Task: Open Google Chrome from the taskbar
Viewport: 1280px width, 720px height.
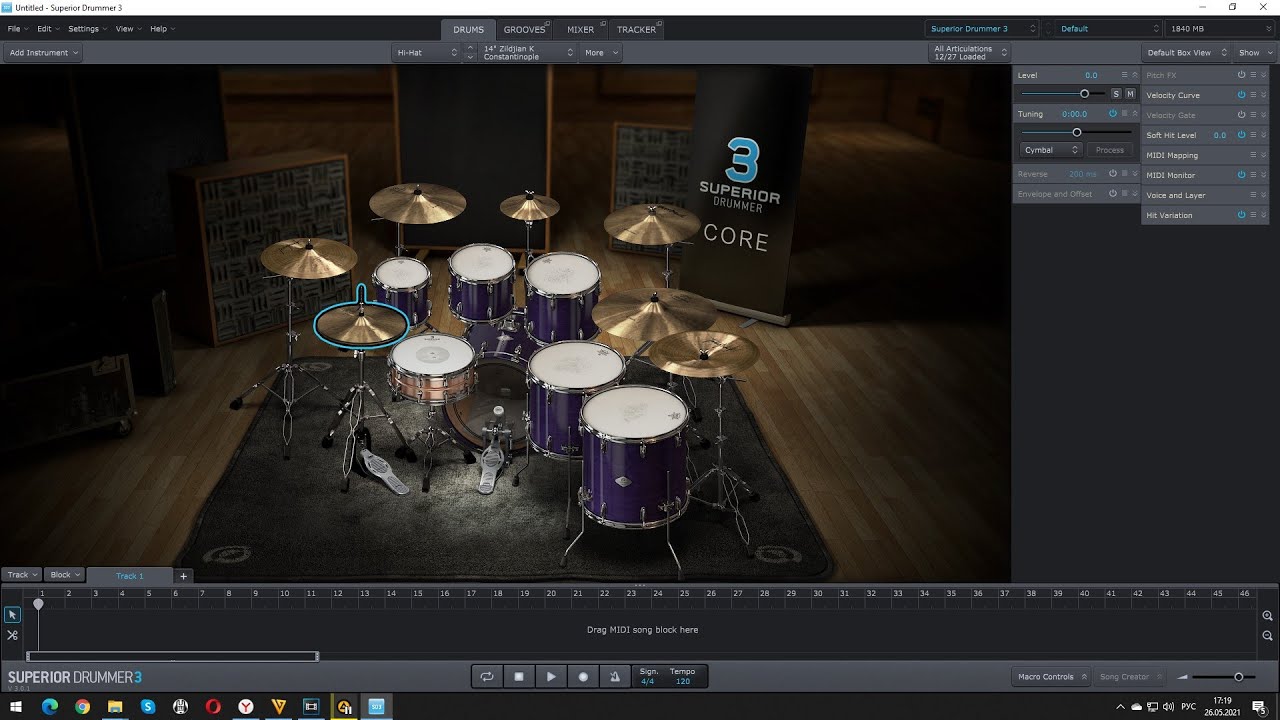Action: point(82,706)
